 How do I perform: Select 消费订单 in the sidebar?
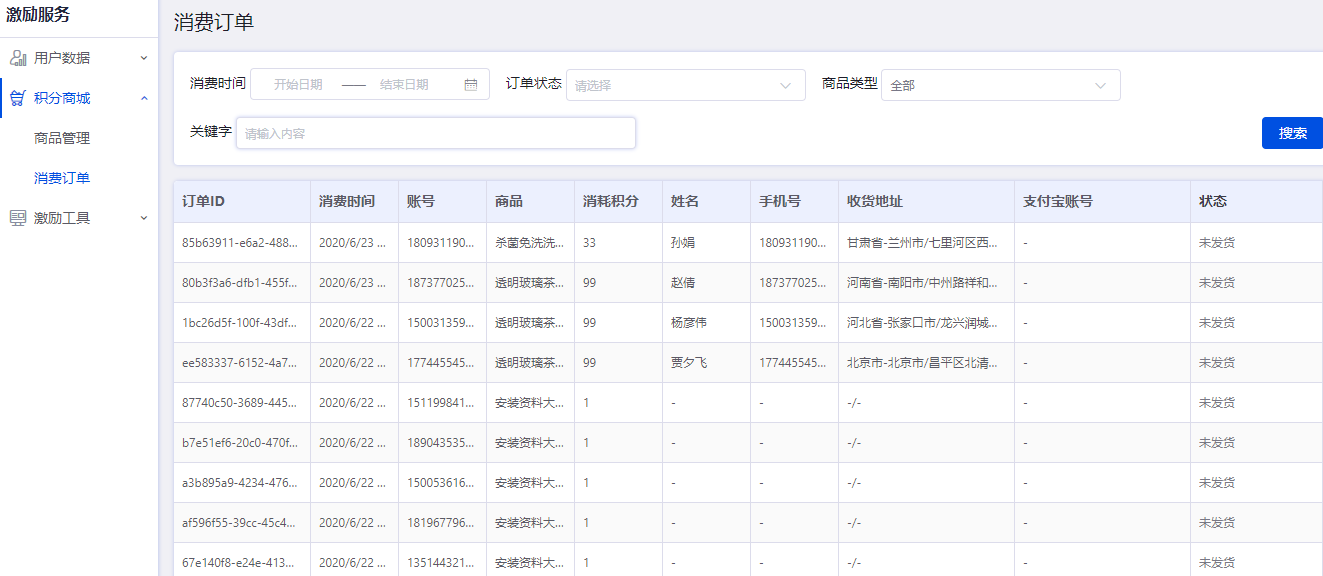(62, 178)
